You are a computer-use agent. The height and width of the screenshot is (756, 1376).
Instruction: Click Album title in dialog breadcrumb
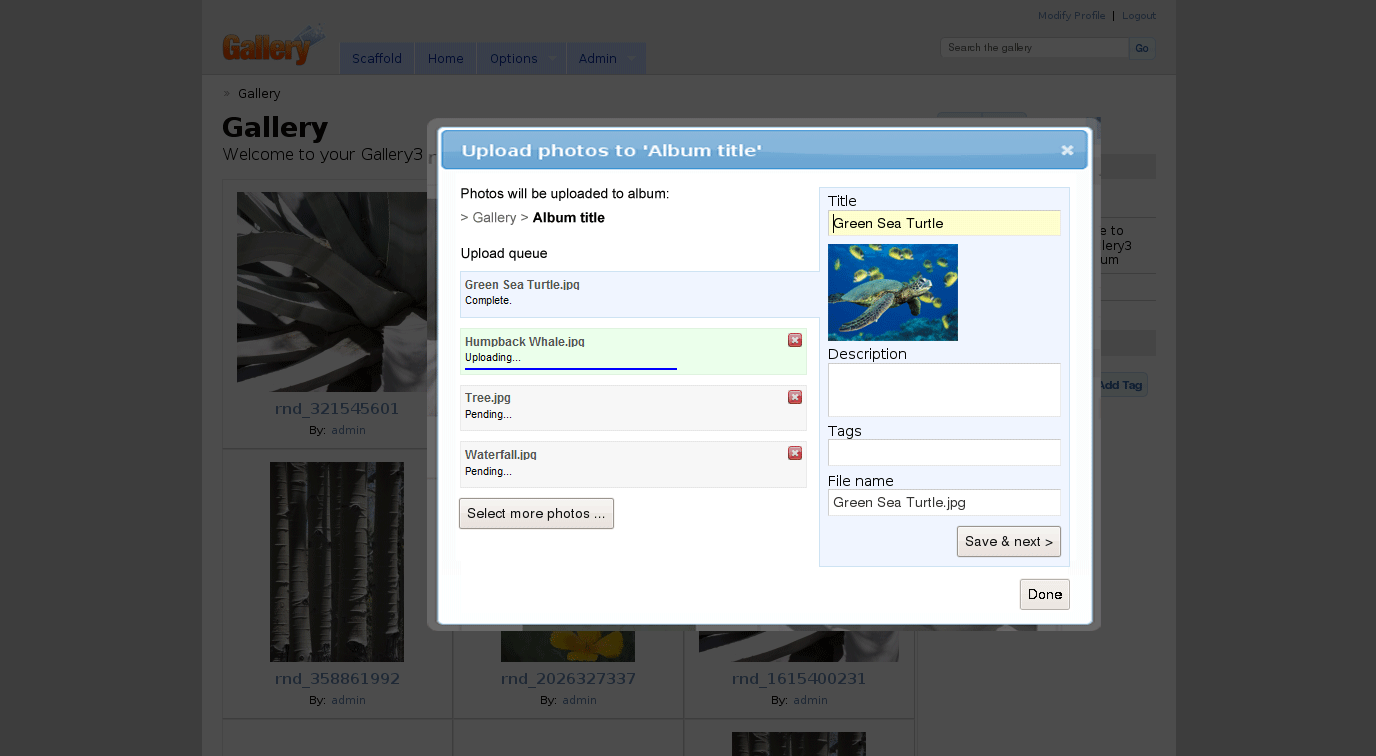[x=568, y=218]
